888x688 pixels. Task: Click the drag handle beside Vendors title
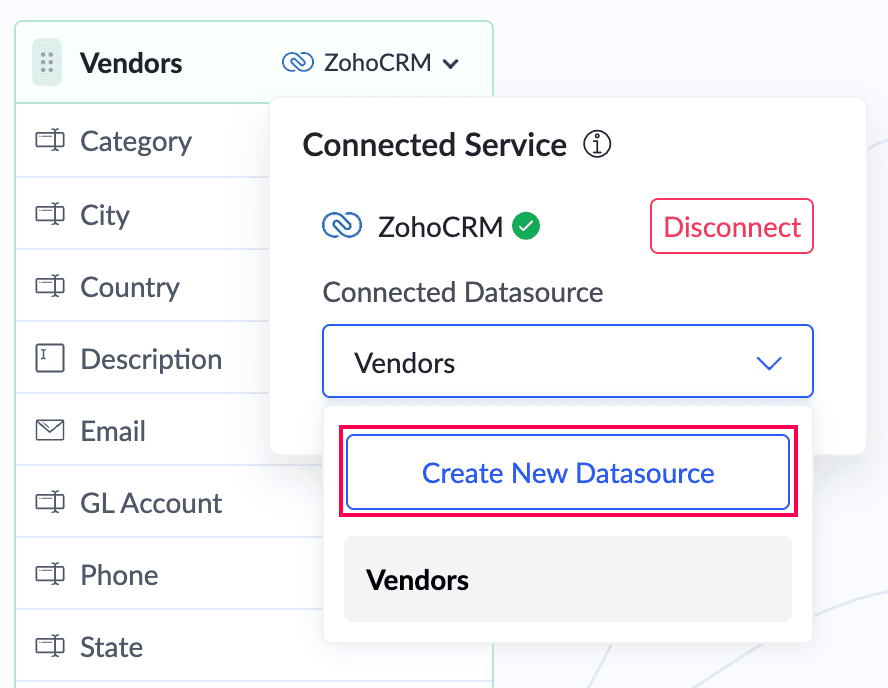[x=47, y=62]
